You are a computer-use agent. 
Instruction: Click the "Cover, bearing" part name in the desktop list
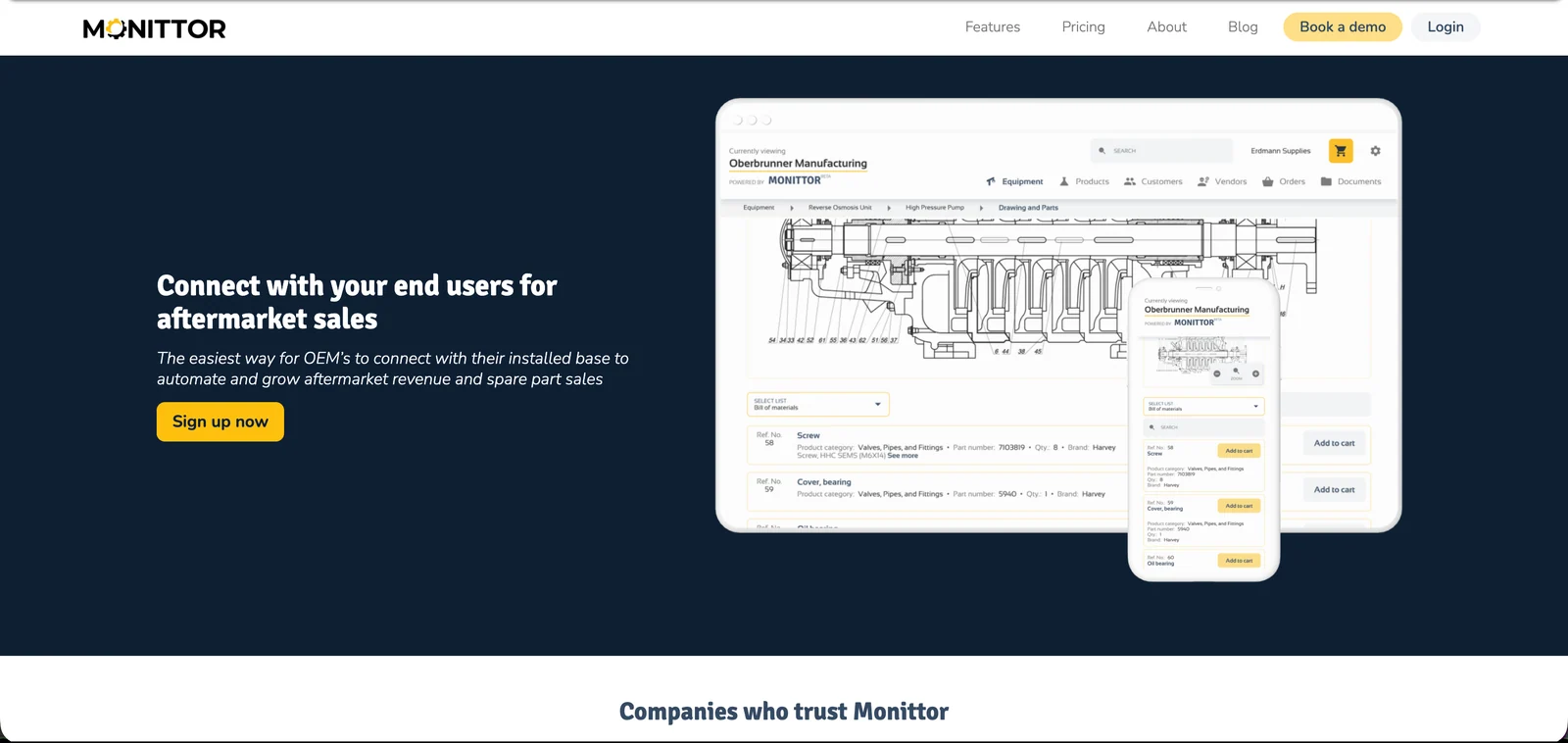pos(824,482)
